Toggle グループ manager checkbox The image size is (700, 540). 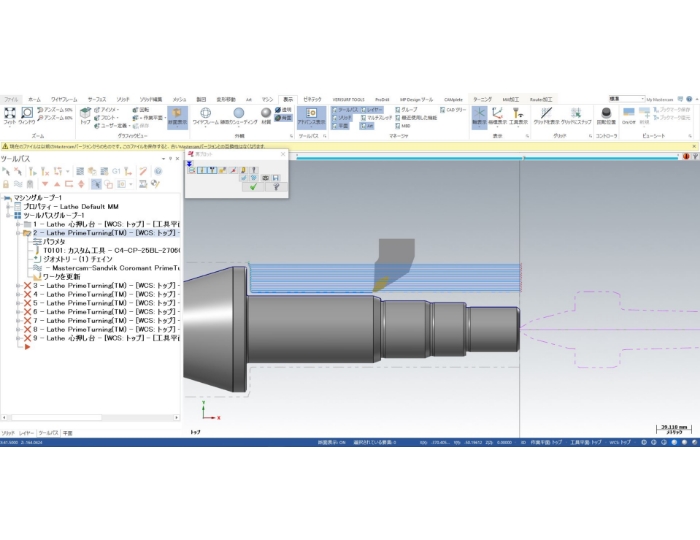(x=406, y=110)
